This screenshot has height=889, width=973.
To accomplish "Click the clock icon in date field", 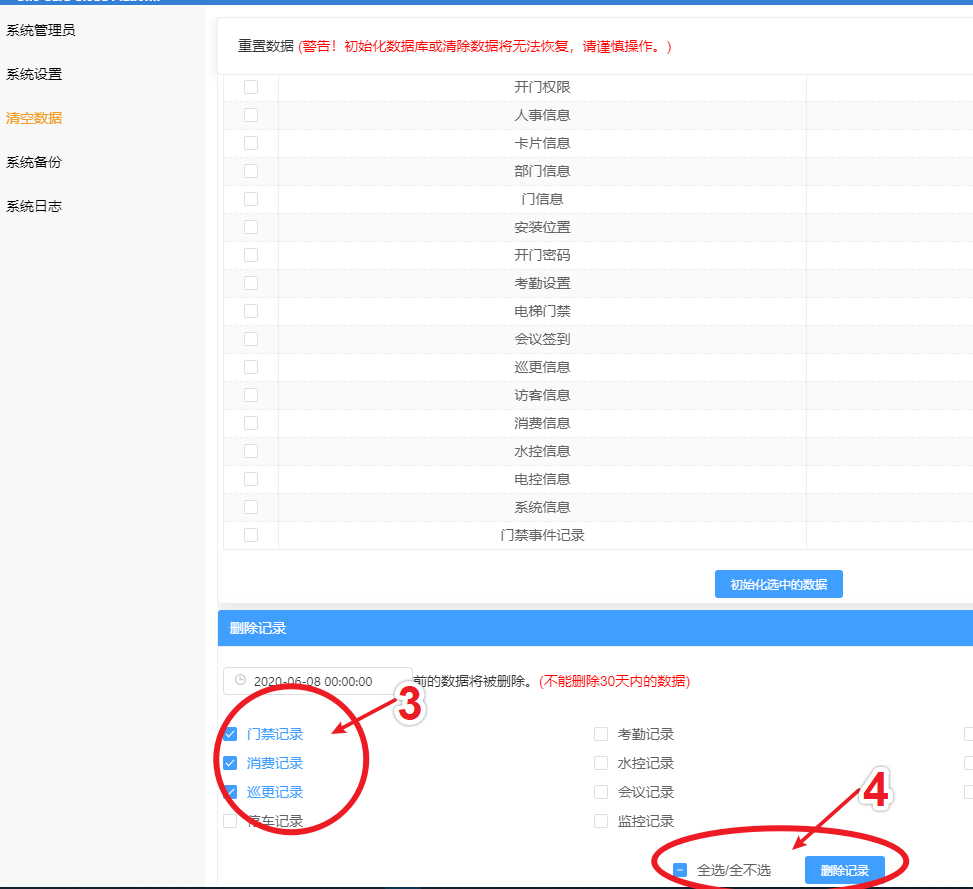I will [x=240, y=681].
